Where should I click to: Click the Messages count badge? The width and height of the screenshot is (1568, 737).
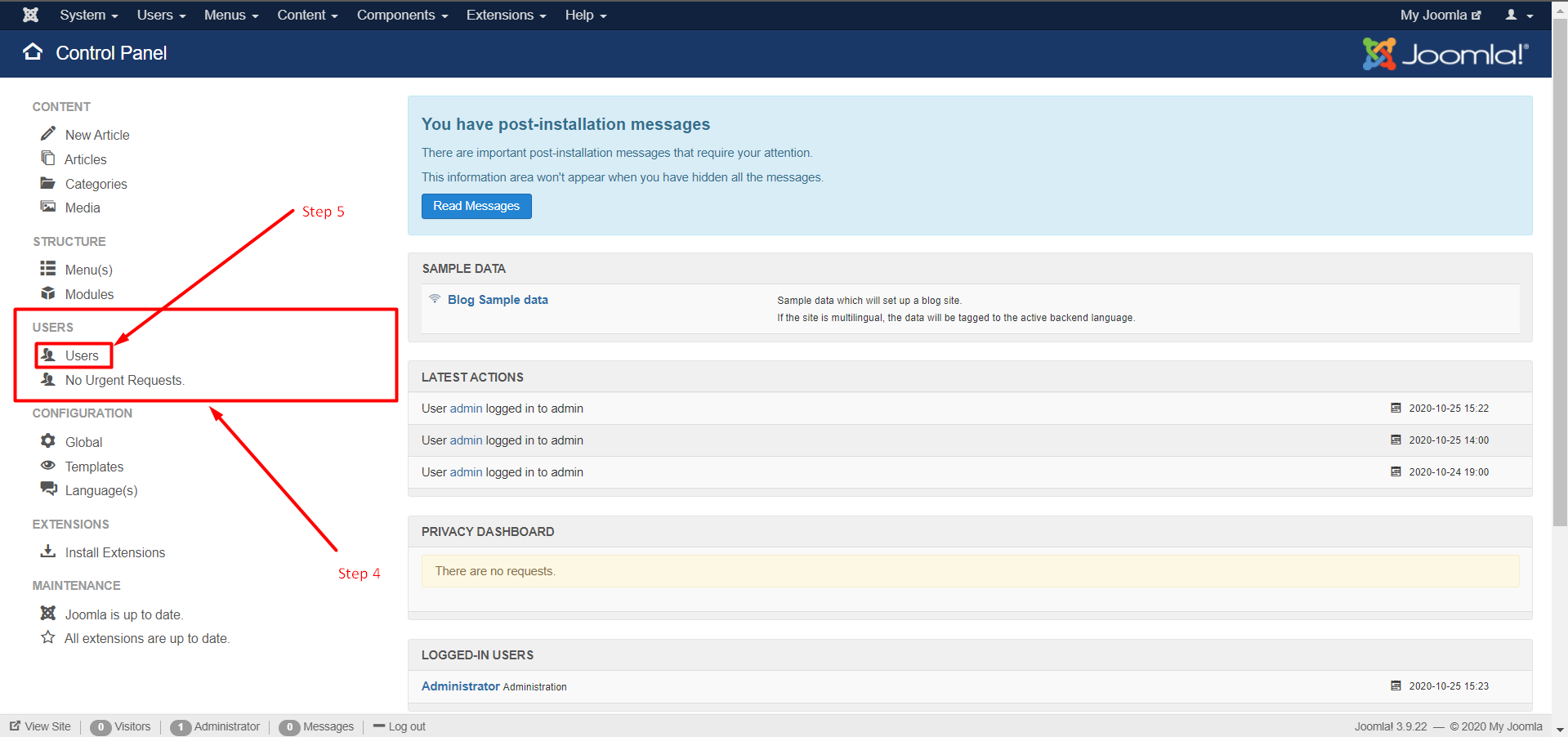[x=289, y=727]
